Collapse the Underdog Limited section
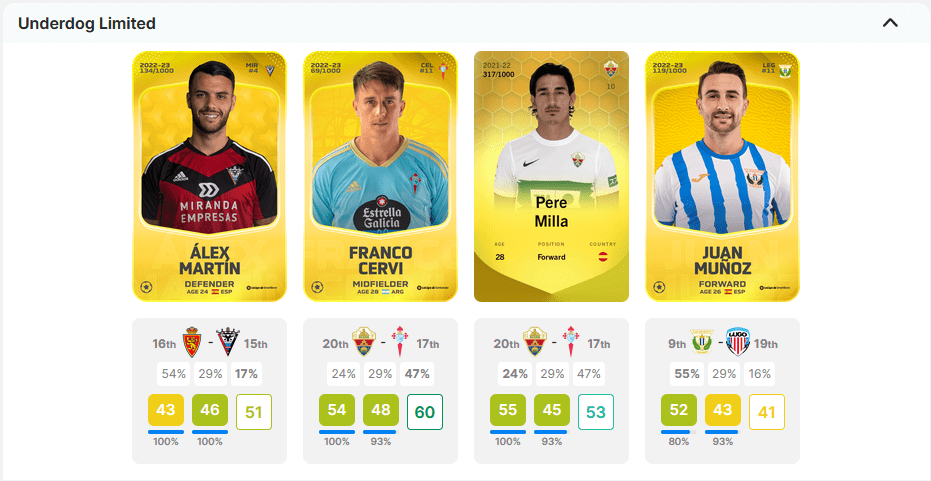Viewport: 931px width, 481px height. click(890, 23)
